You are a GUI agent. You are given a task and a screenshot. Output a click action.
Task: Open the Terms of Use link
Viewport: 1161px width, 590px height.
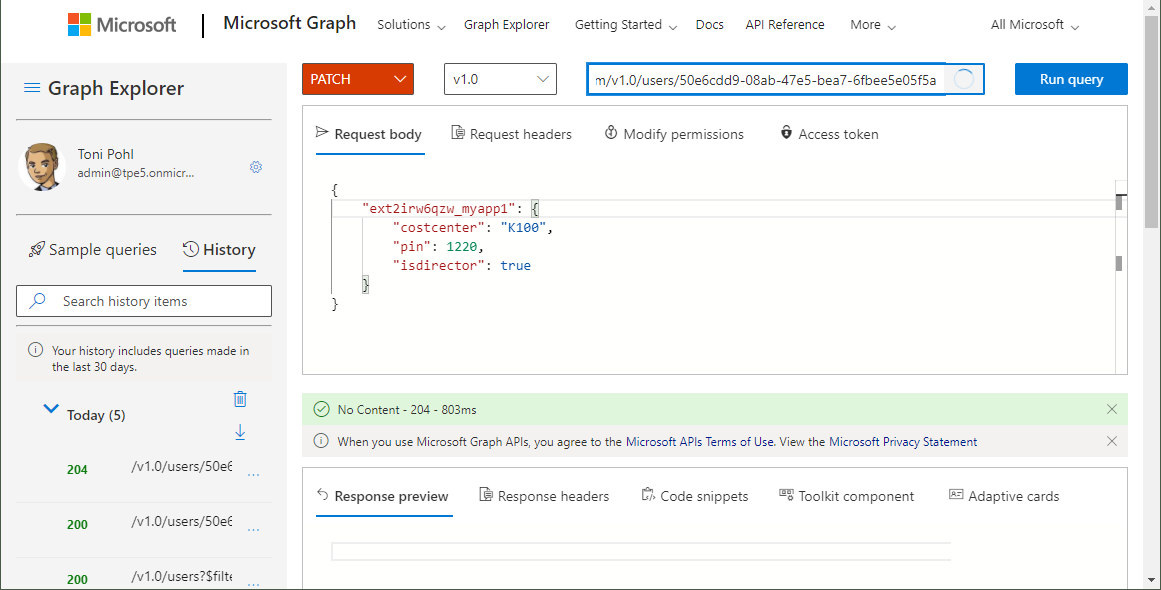739,442
